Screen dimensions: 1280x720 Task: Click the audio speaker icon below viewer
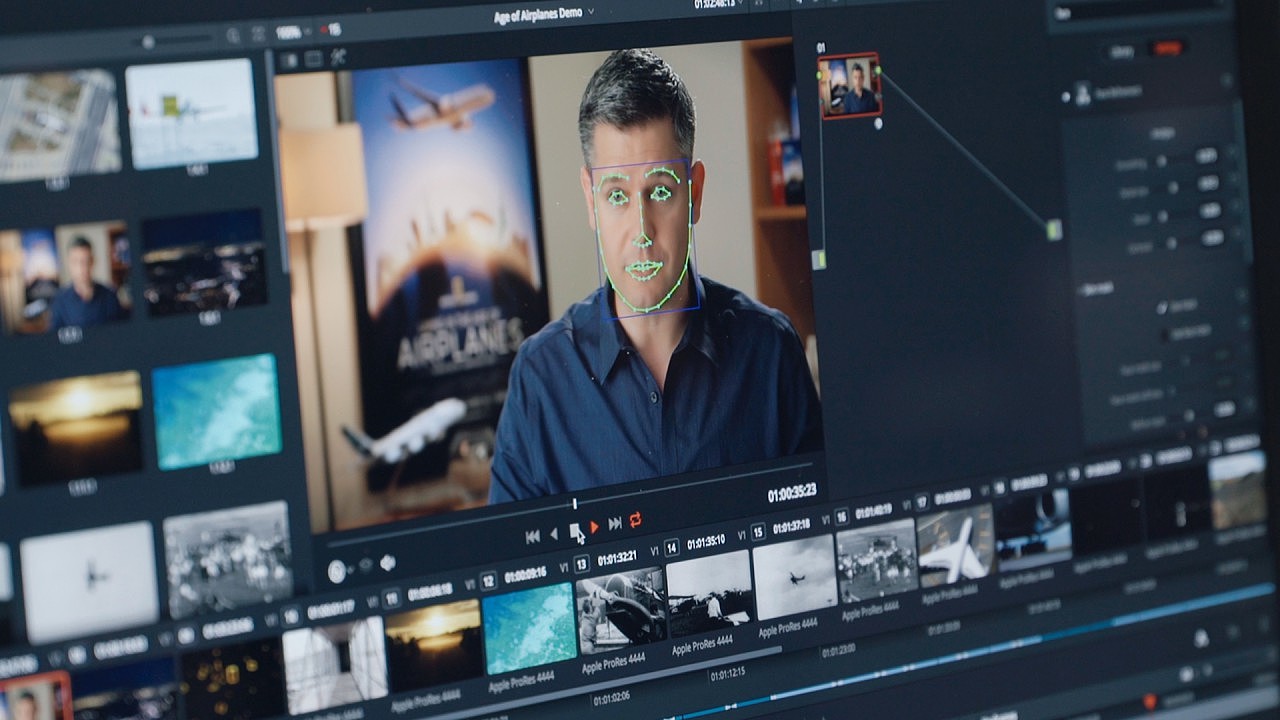[x=387, y=563]
